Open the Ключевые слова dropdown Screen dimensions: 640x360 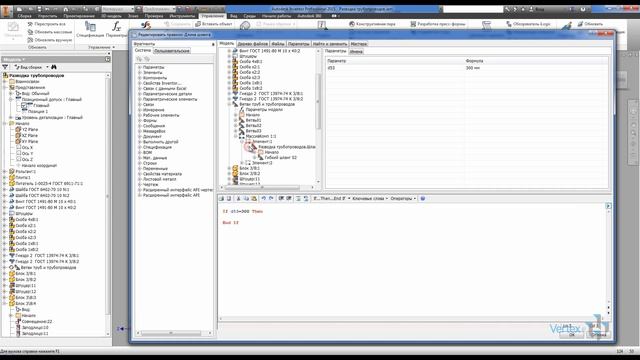(x=370, y=198)
